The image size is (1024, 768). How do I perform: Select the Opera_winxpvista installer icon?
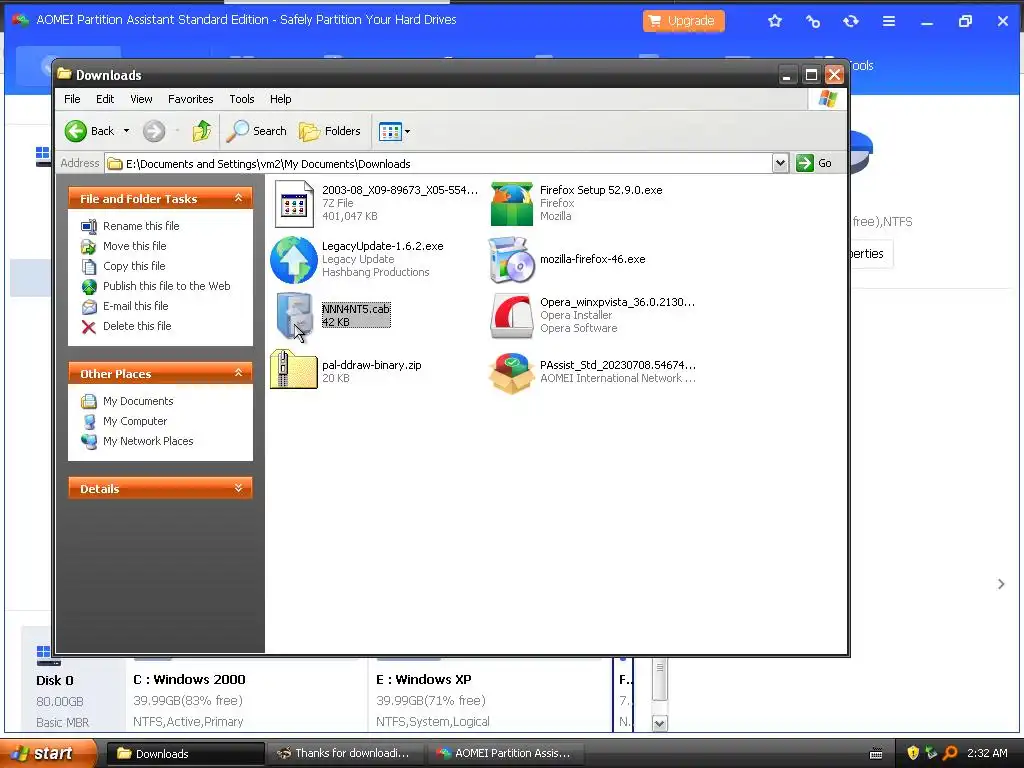(x=511, y=315)
